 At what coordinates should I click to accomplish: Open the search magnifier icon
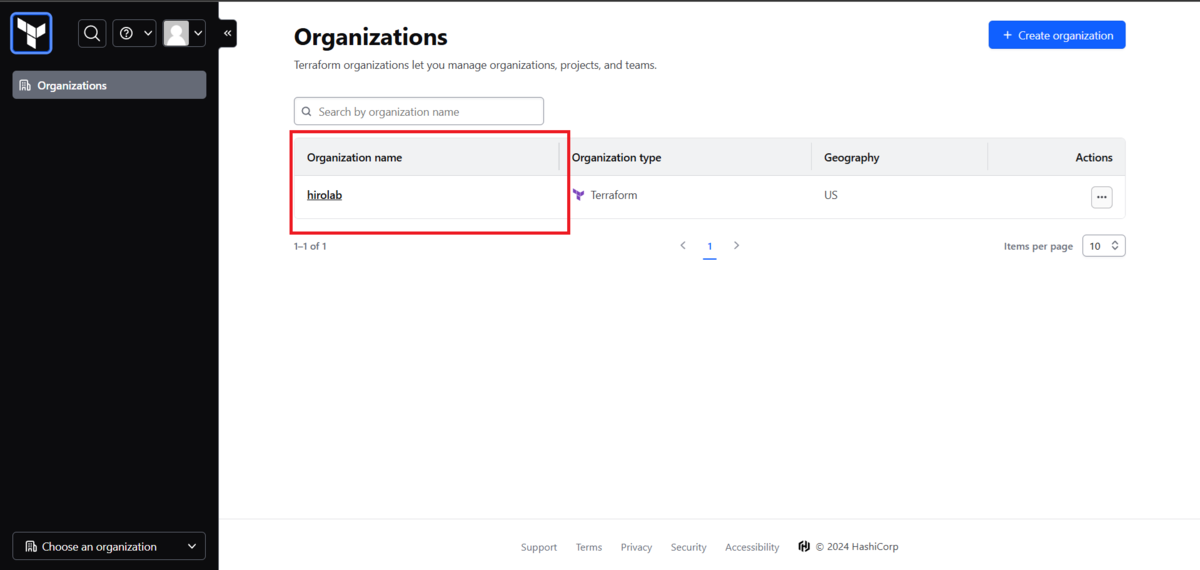pyautogui.click(x=92, y=33)
